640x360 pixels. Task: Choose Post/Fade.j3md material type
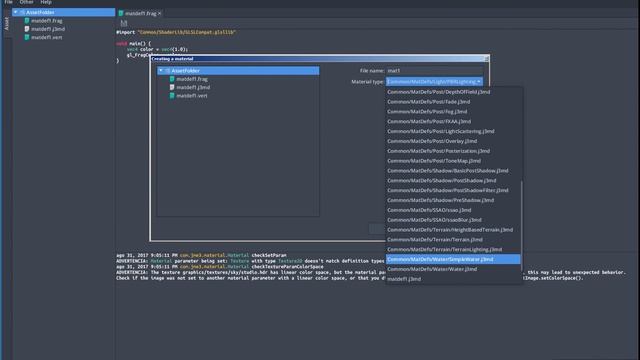click(453, 102)
